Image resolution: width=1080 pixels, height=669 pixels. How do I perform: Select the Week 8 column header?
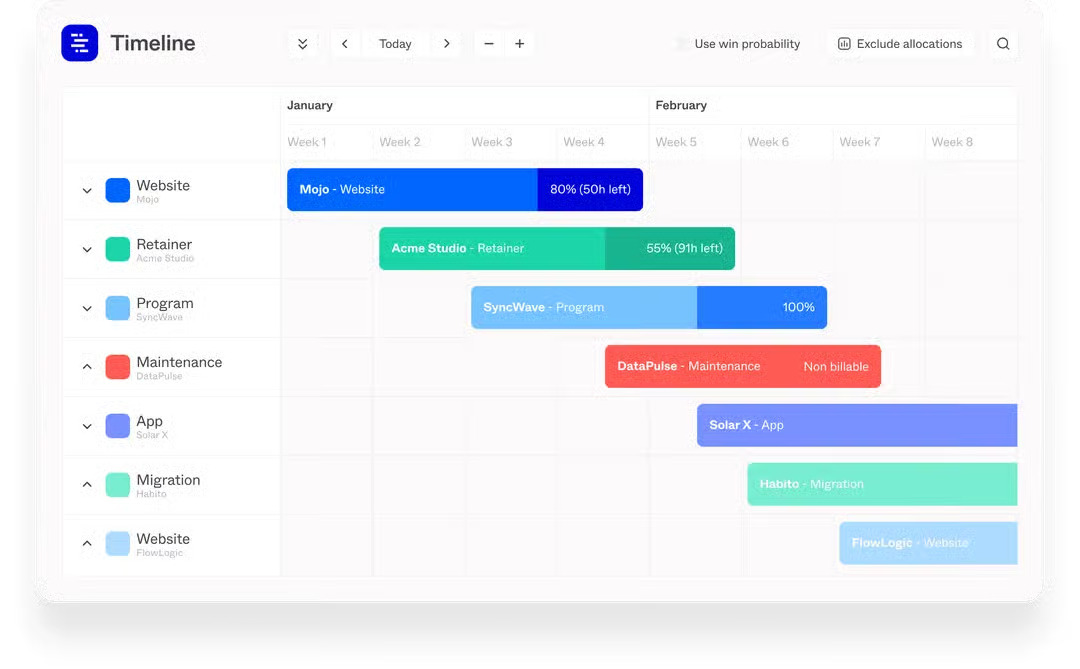[952, 142]
